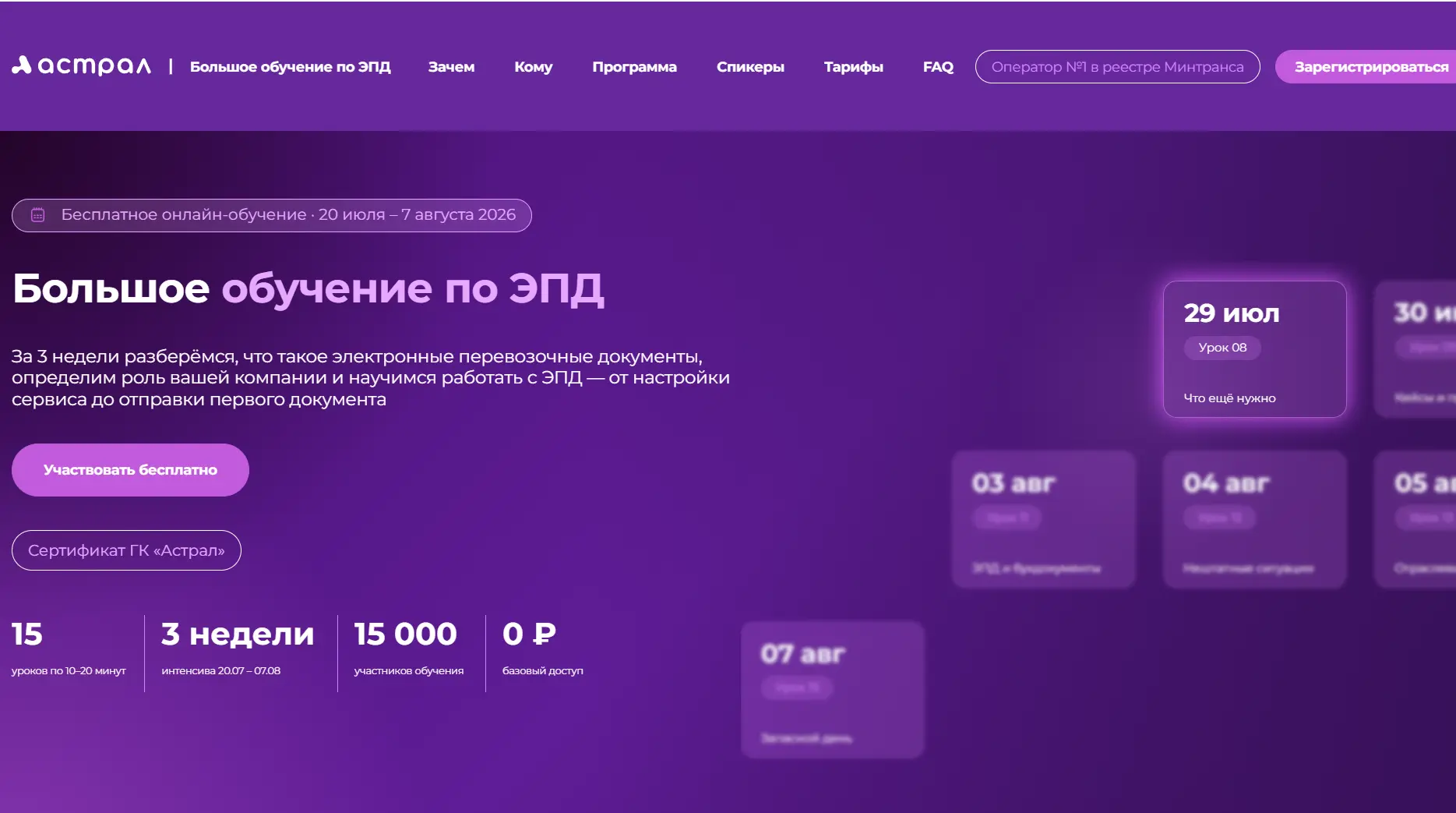
Task: Click 'уроков по 10–20 минут' caption
Action: tap(69, 670)
